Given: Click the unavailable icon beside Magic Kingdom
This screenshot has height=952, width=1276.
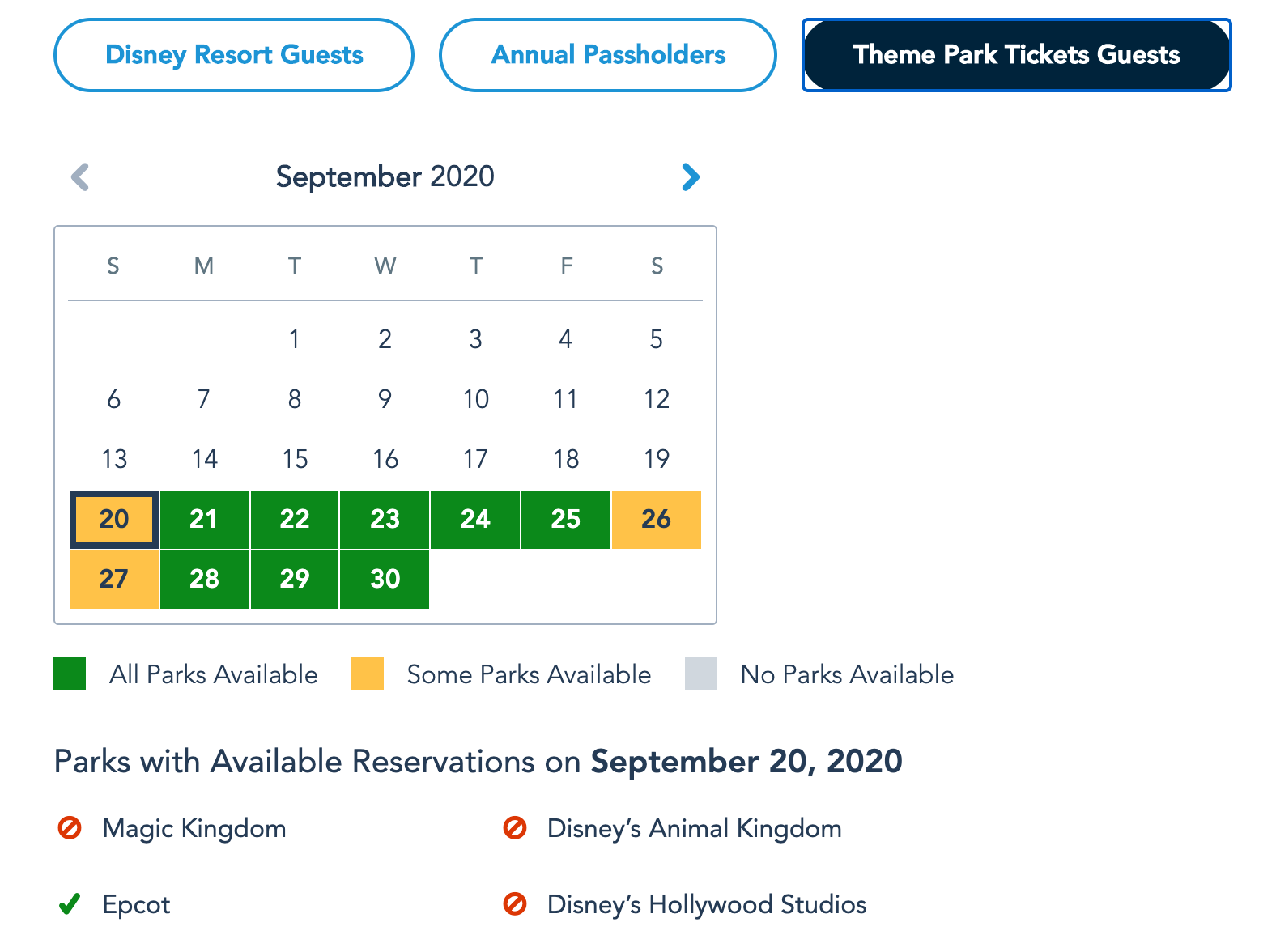Looking at the screenshot, I should coord(70,828).
